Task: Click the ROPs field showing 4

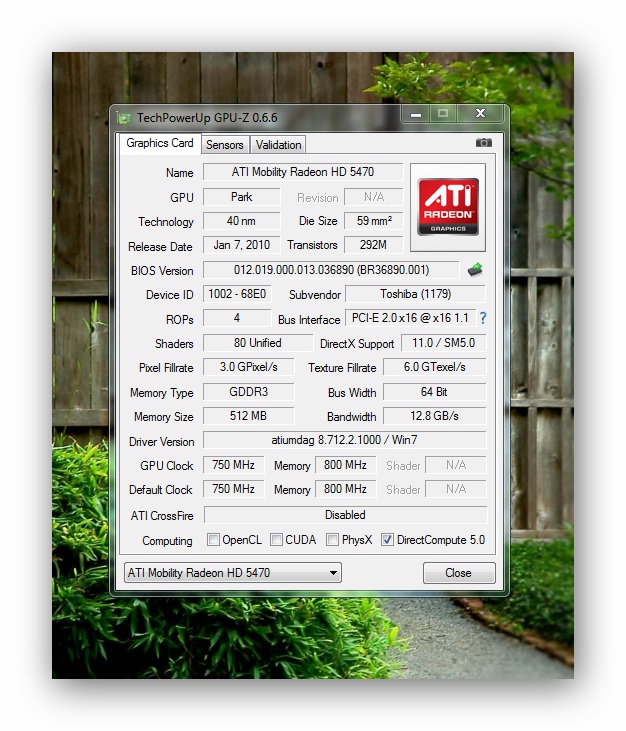Action: click(x=237, y=318)
